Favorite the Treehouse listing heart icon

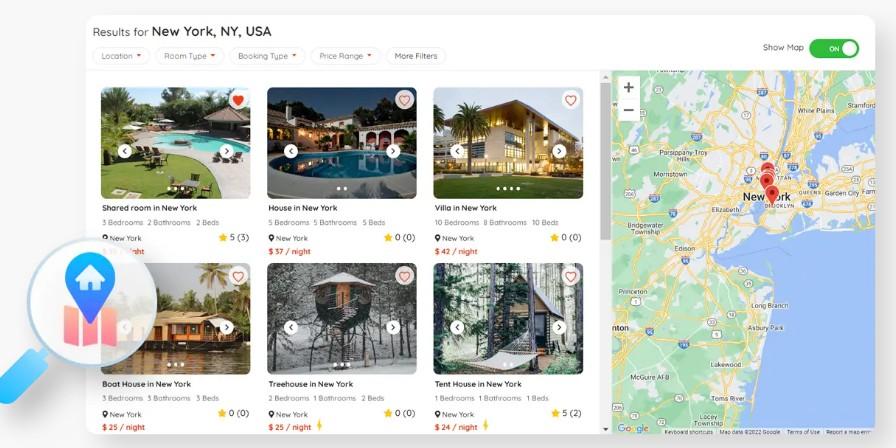pyautogui.click(x=405, y=276)
